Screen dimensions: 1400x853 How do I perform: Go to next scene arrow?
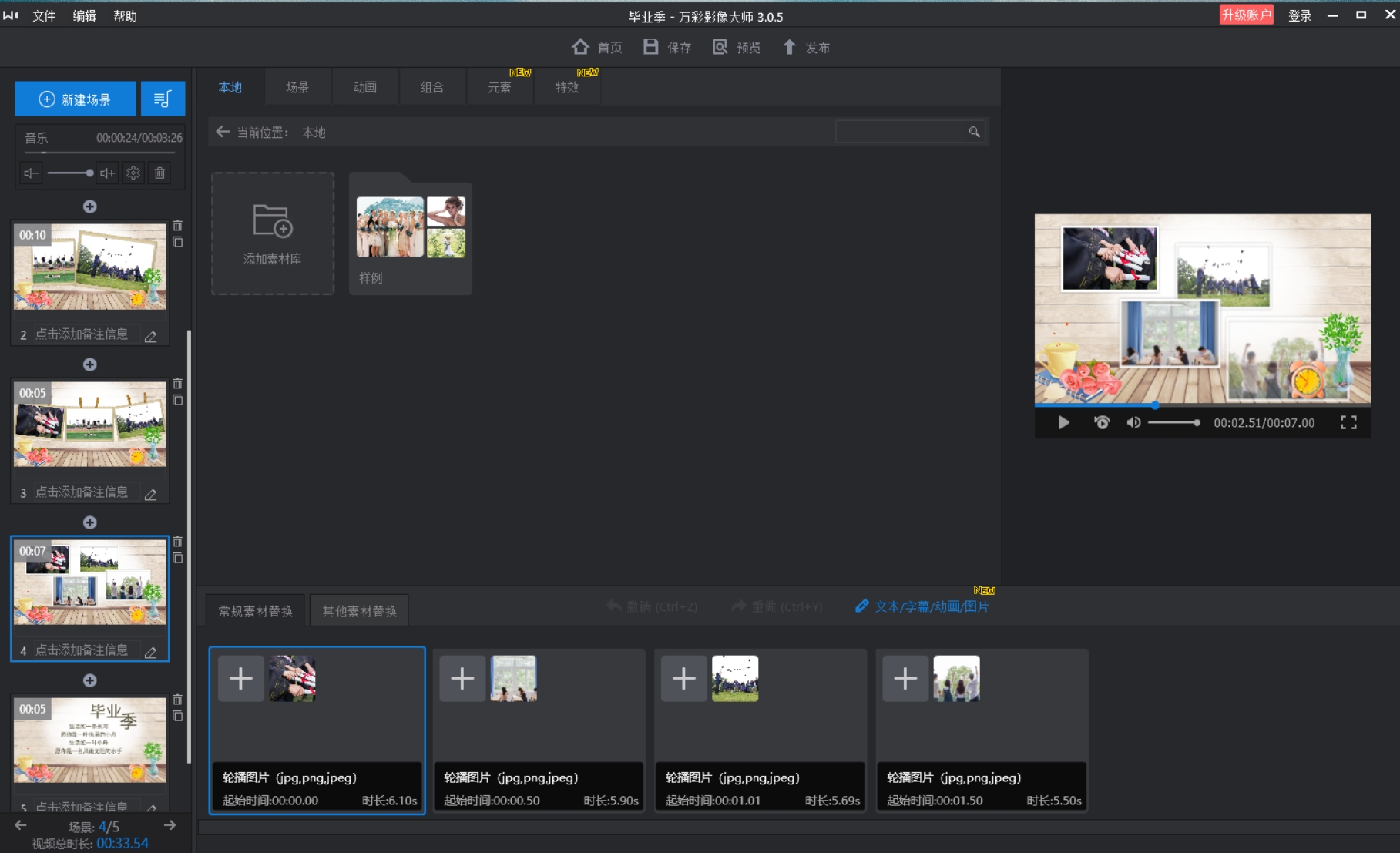tap(170, 825)
